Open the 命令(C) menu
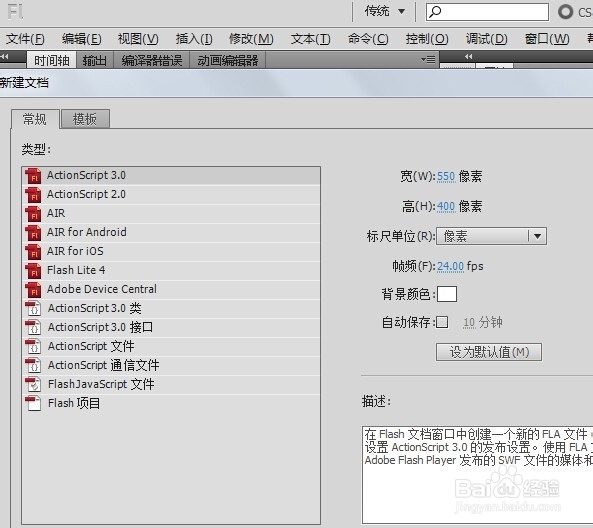 coord(368,39)
